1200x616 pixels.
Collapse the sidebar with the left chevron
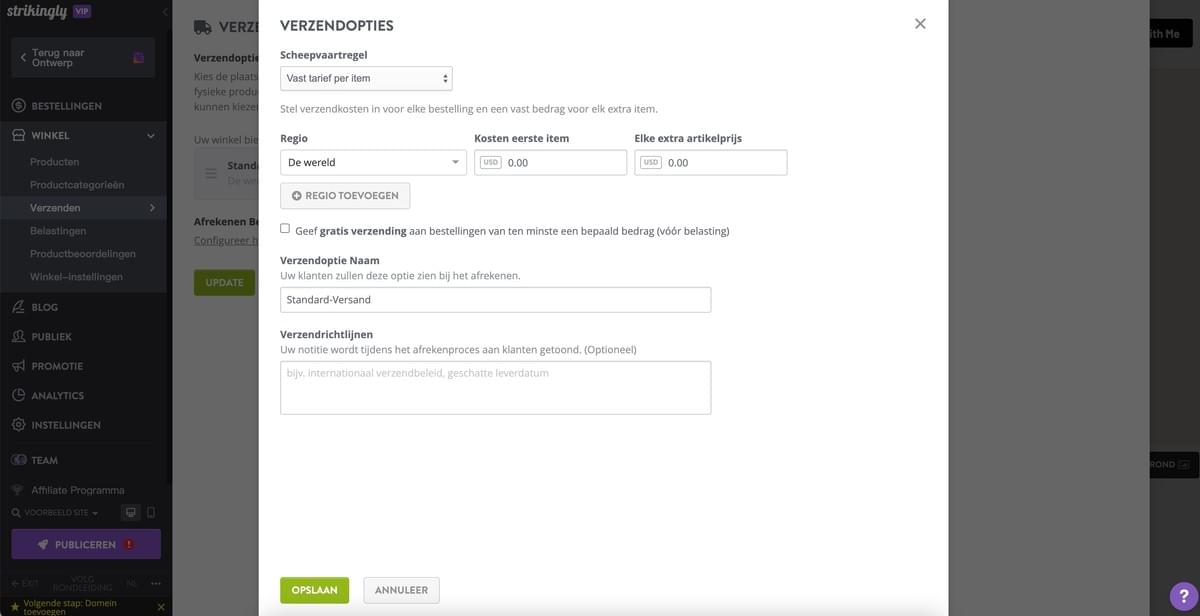(164, 12)
